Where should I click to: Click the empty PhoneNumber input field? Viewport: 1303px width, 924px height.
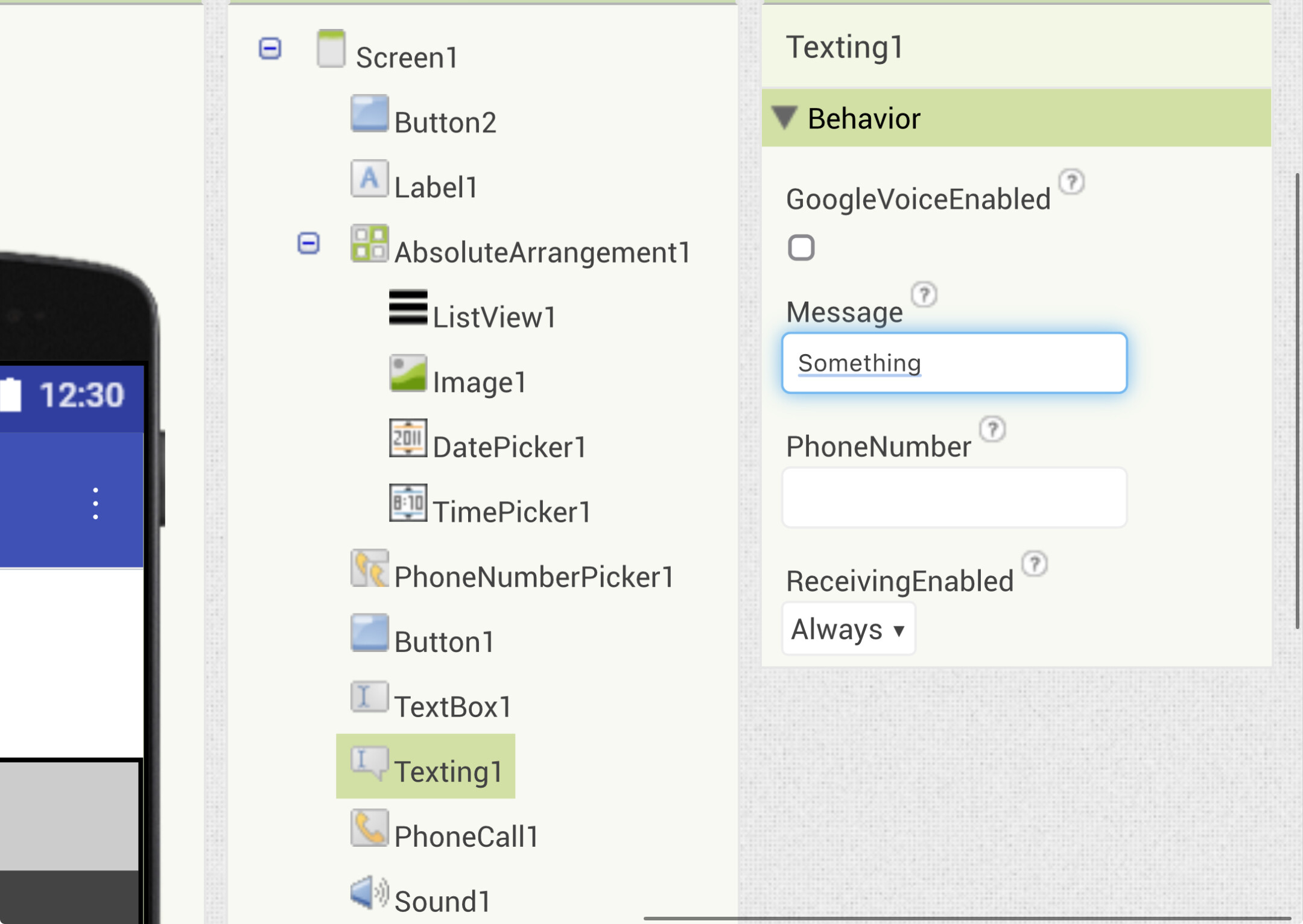pos(954,498)
